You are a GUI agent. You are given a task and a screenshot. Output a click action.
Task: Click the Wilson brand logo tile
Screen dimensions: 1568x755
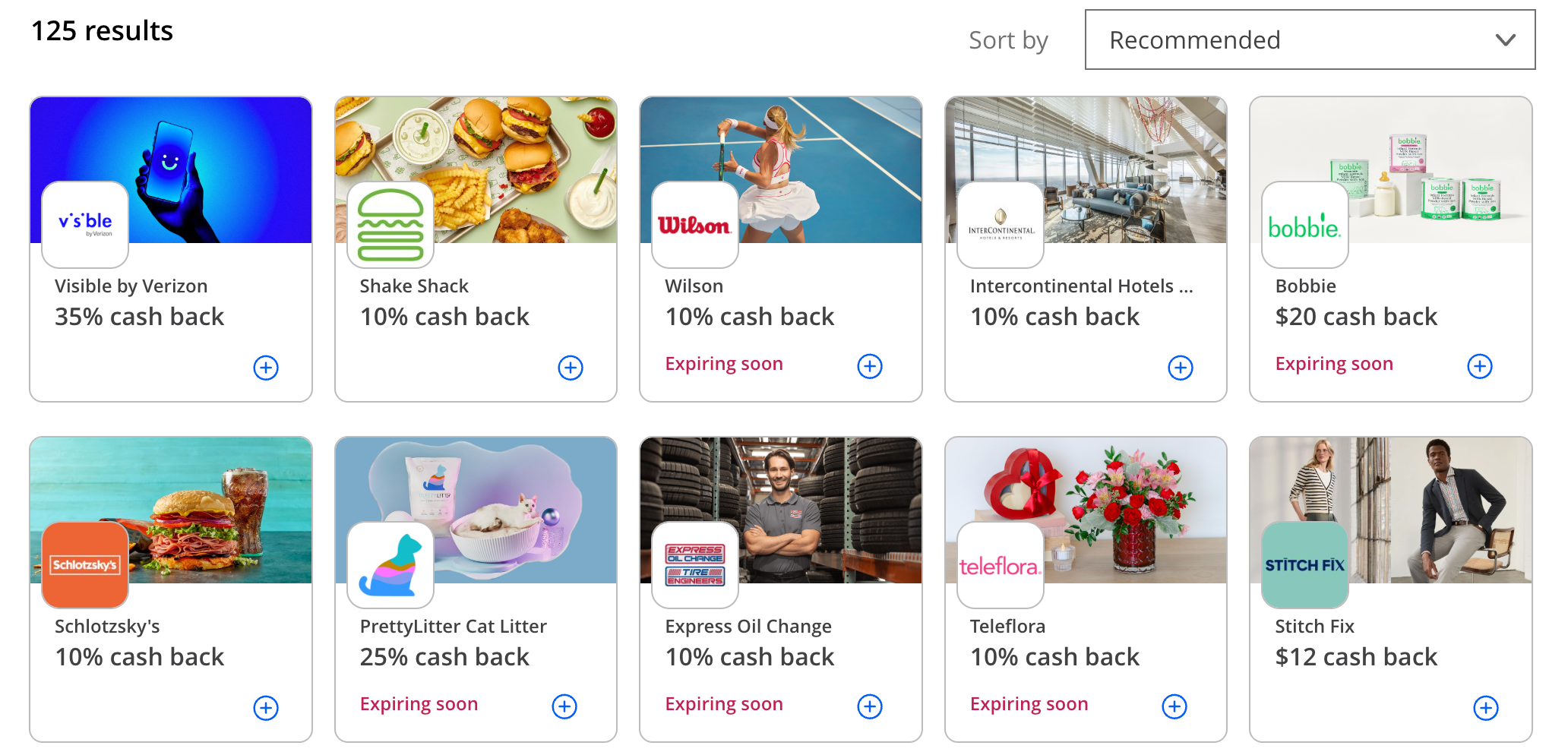[x=695, y=225]
